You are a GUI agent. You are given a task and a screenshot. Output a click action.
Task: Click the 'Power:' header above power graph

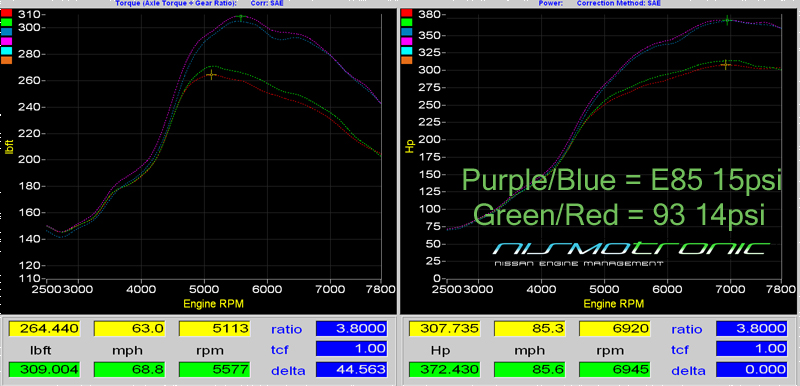(x=551, y=3)
